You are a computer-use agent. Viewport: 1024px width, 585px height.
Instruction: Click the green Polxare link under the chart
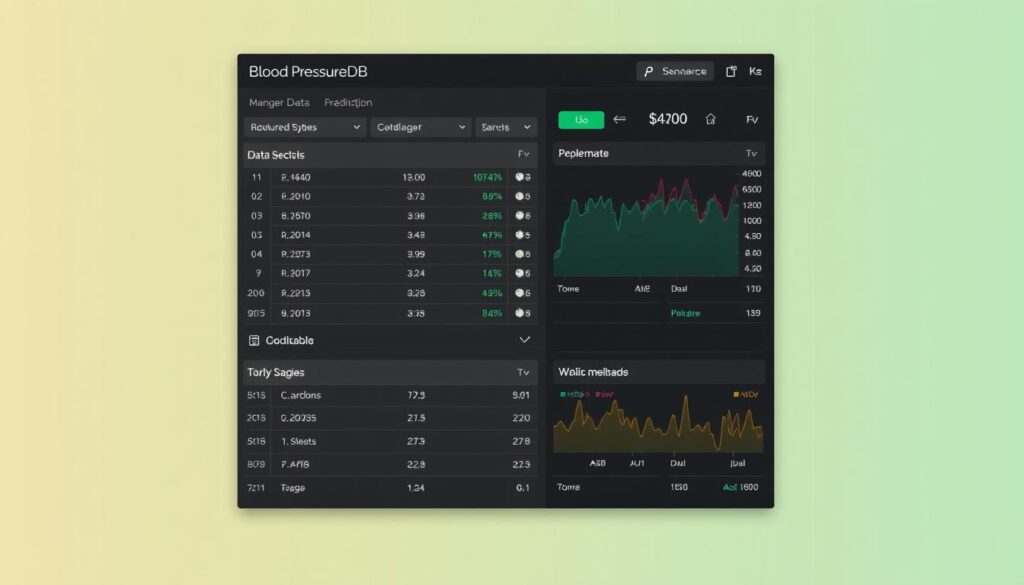click(685, 313)
